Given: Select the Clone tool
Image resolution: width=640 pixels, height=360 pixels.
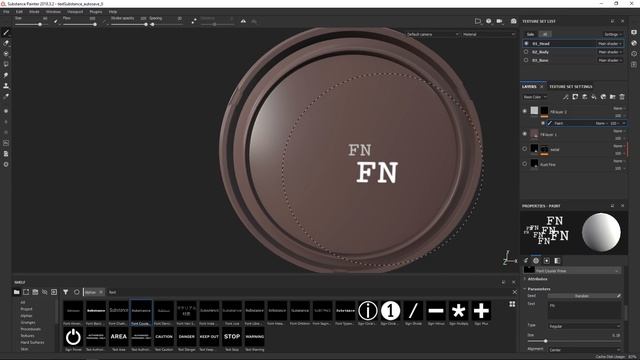Looking at the screenshot, I should coord(6,86).
